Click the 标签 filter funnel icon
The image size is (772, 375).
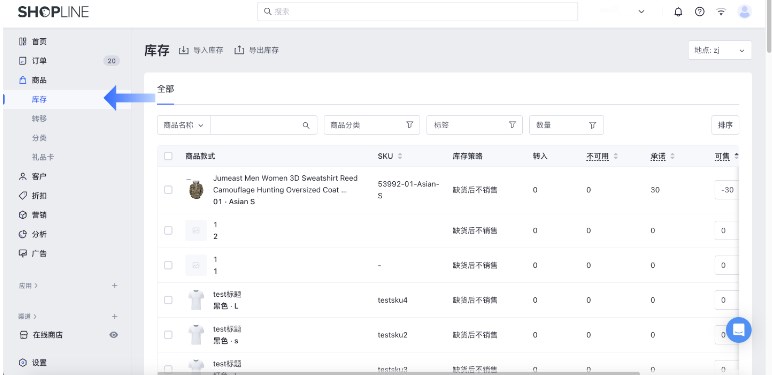pos(512,125)
